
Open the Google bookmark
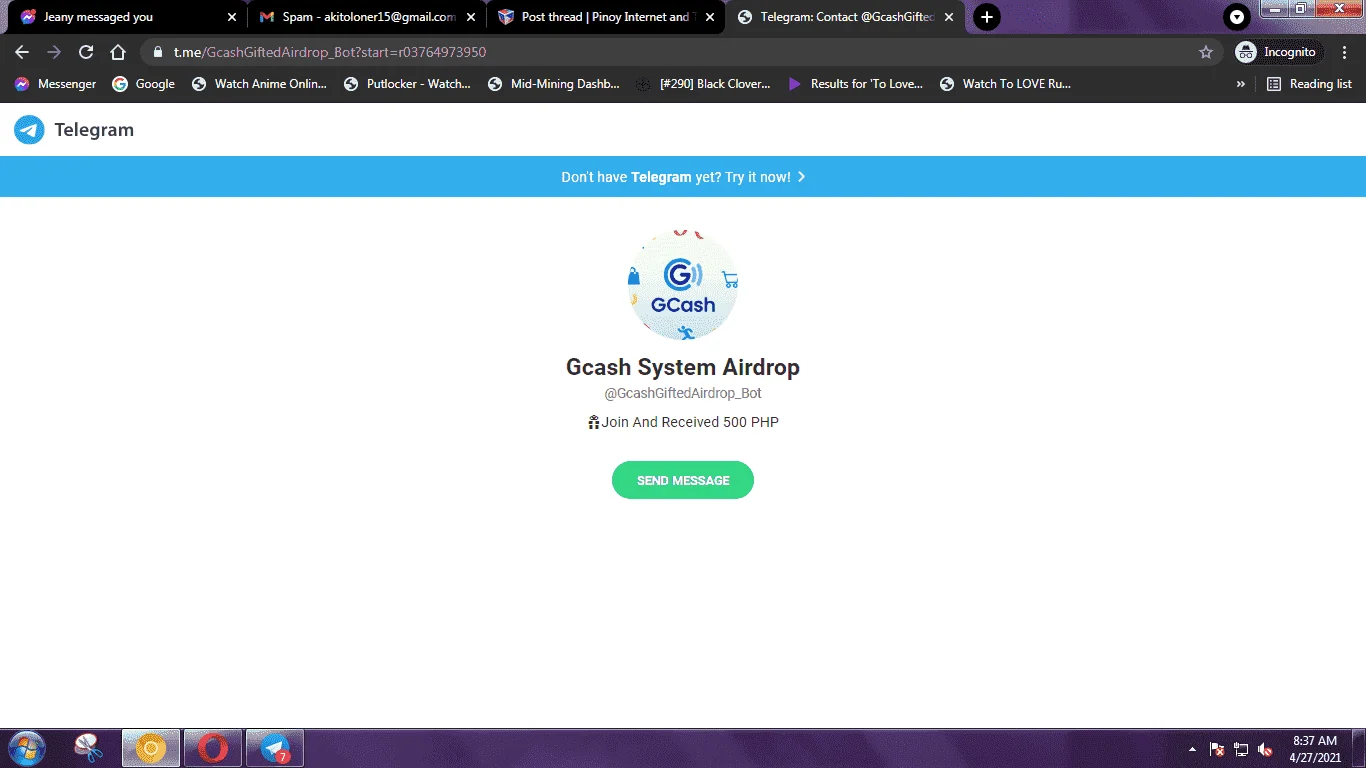tap(143, 84)
